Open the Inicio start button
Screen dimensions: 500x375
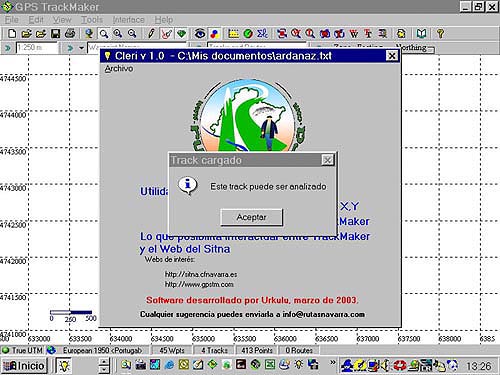[x=24, y=366]
